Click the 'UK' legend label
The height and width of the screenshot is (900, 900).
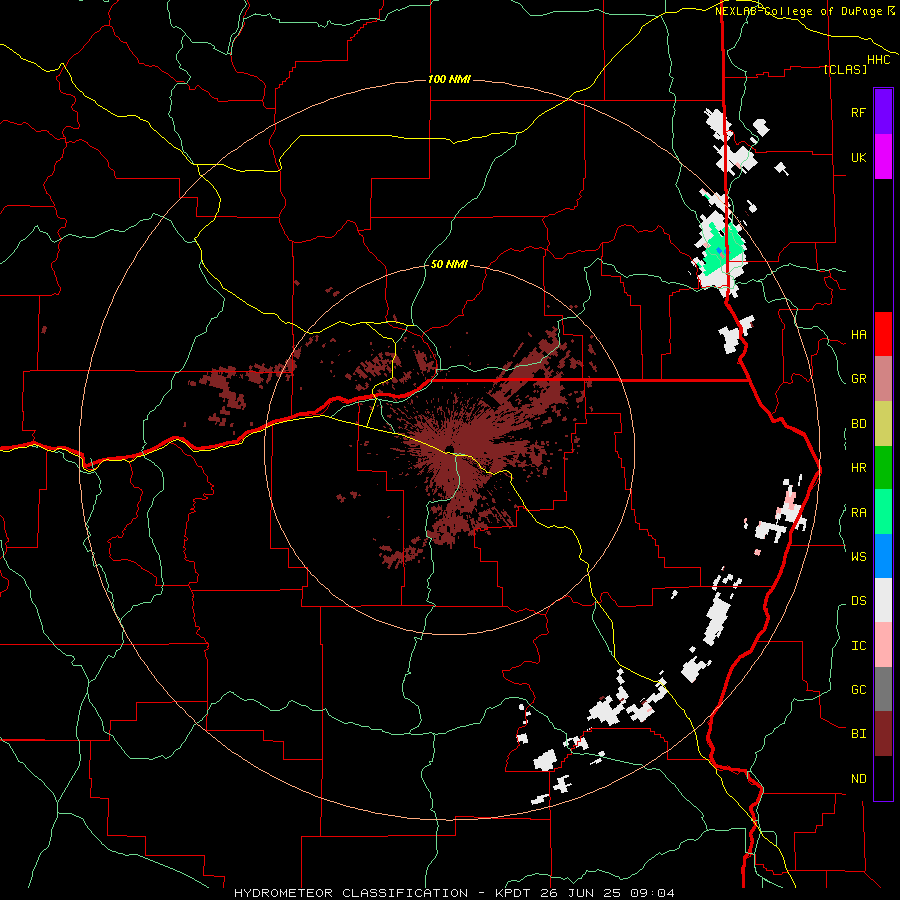pyautogui.click(x=858, y=157)
